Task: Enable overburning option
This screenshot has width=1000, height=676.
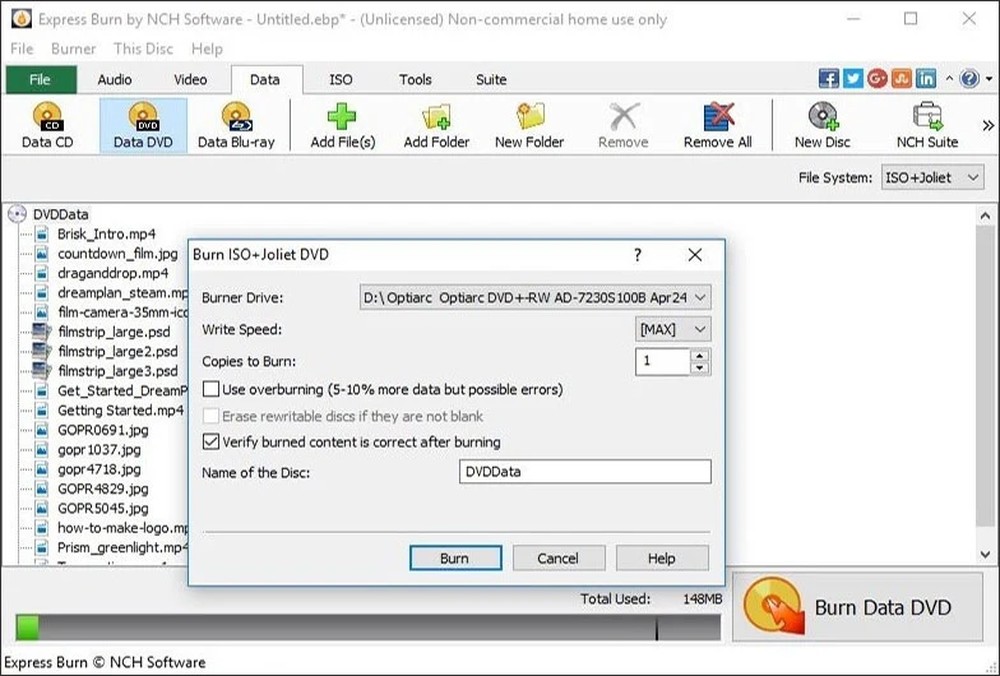Action: tap(211, 388)
